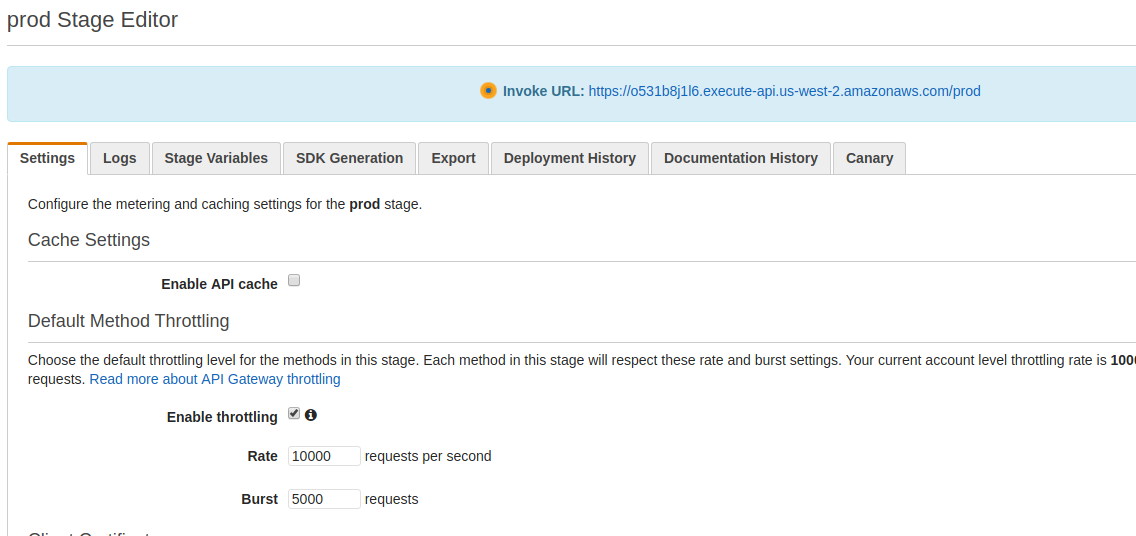
Task: Click the bold Burst field label
Action: (x=259, y=499)
